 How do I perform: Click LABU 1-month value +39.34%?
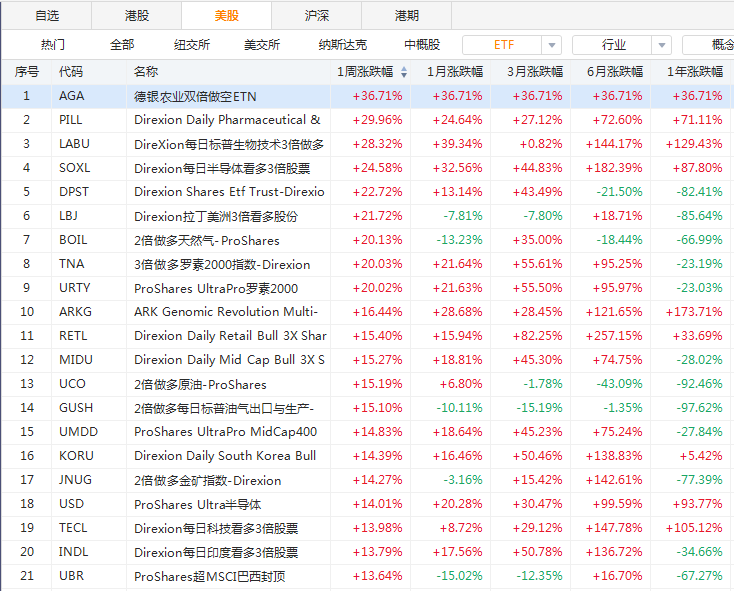tap(457, 144)
